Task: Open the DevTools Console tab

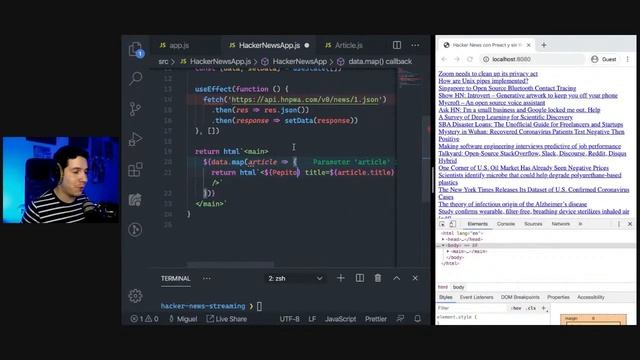Action: (x=506, y=224)
